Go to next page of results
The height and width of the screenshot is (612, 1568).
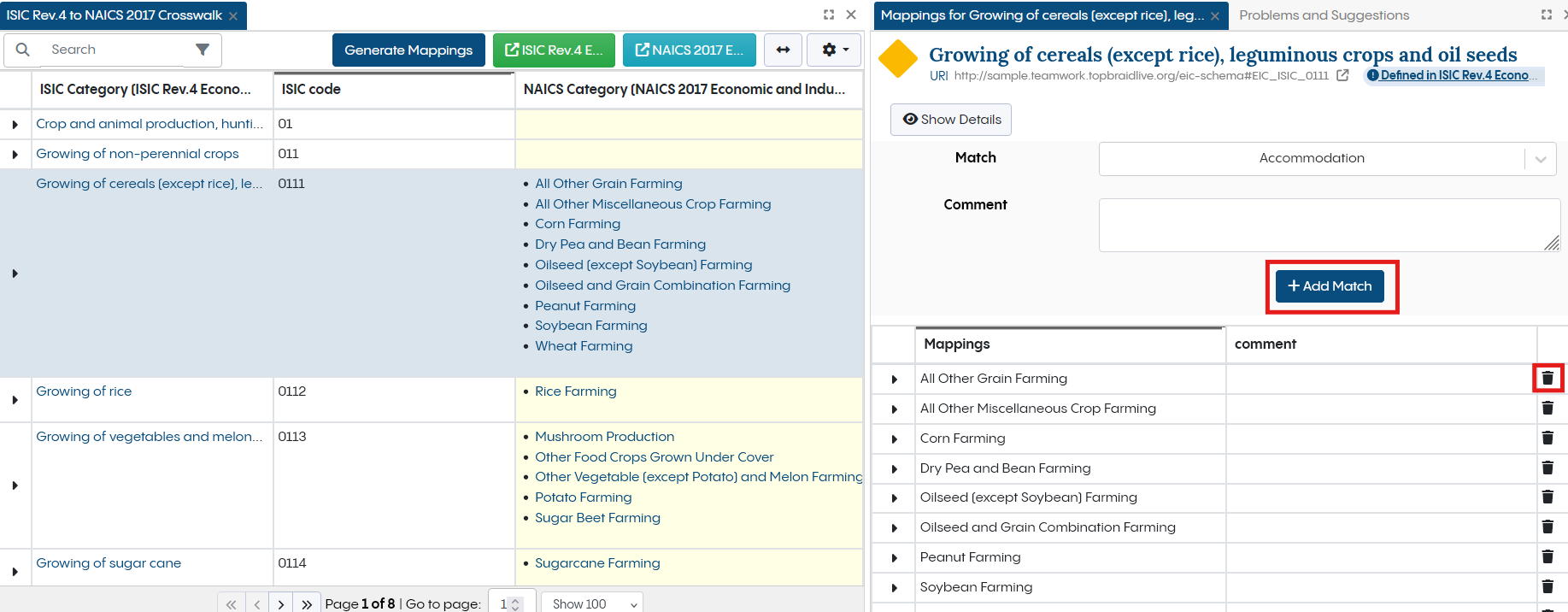pyautogui.click(x=281, y=603)
